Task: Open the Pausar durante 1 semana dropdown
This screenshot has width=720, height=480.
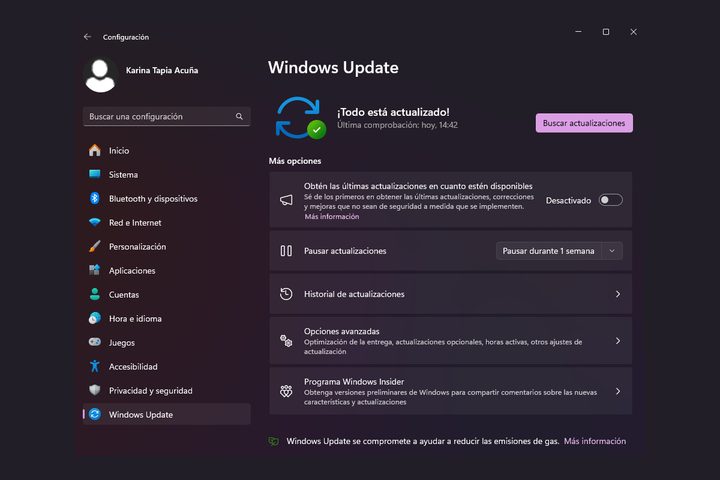Action: (x=559, y=251)
